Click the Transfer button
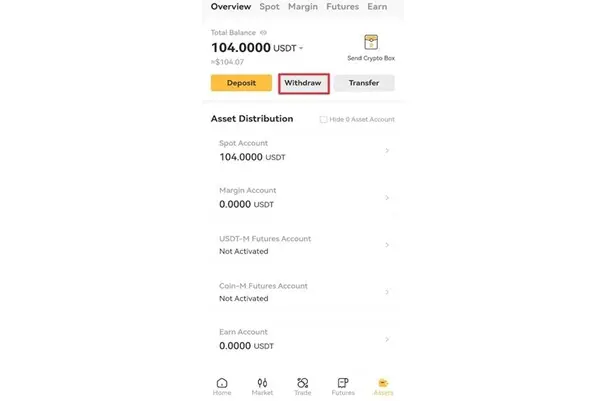This screenshot has height=401, width=602. pyautogui.click(x=364, y=83)
